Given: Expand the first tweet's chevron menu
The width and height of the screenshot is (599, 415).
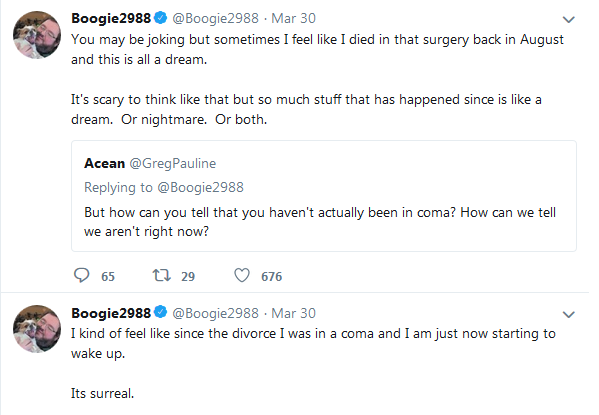Looking at the screenshot, I should click(x=569, y=19).
